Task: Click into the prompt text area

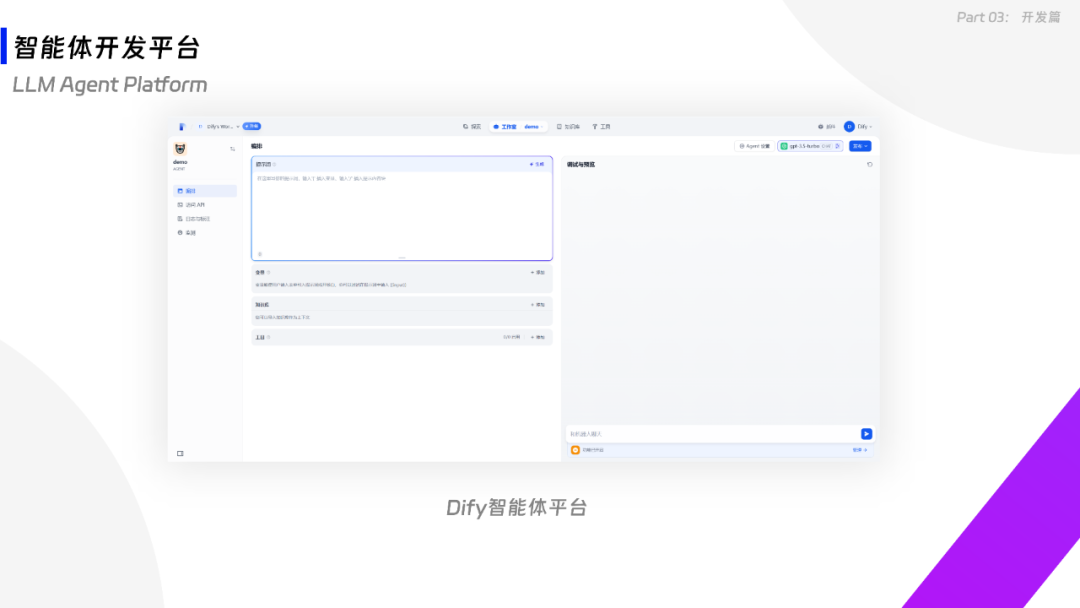Action: click(402, 213)
